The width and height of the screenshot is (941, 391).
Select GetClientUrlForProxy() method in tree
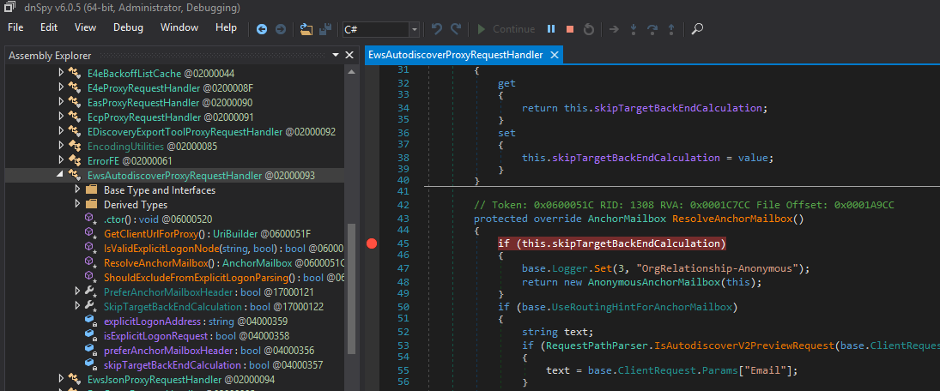point(208,233)
